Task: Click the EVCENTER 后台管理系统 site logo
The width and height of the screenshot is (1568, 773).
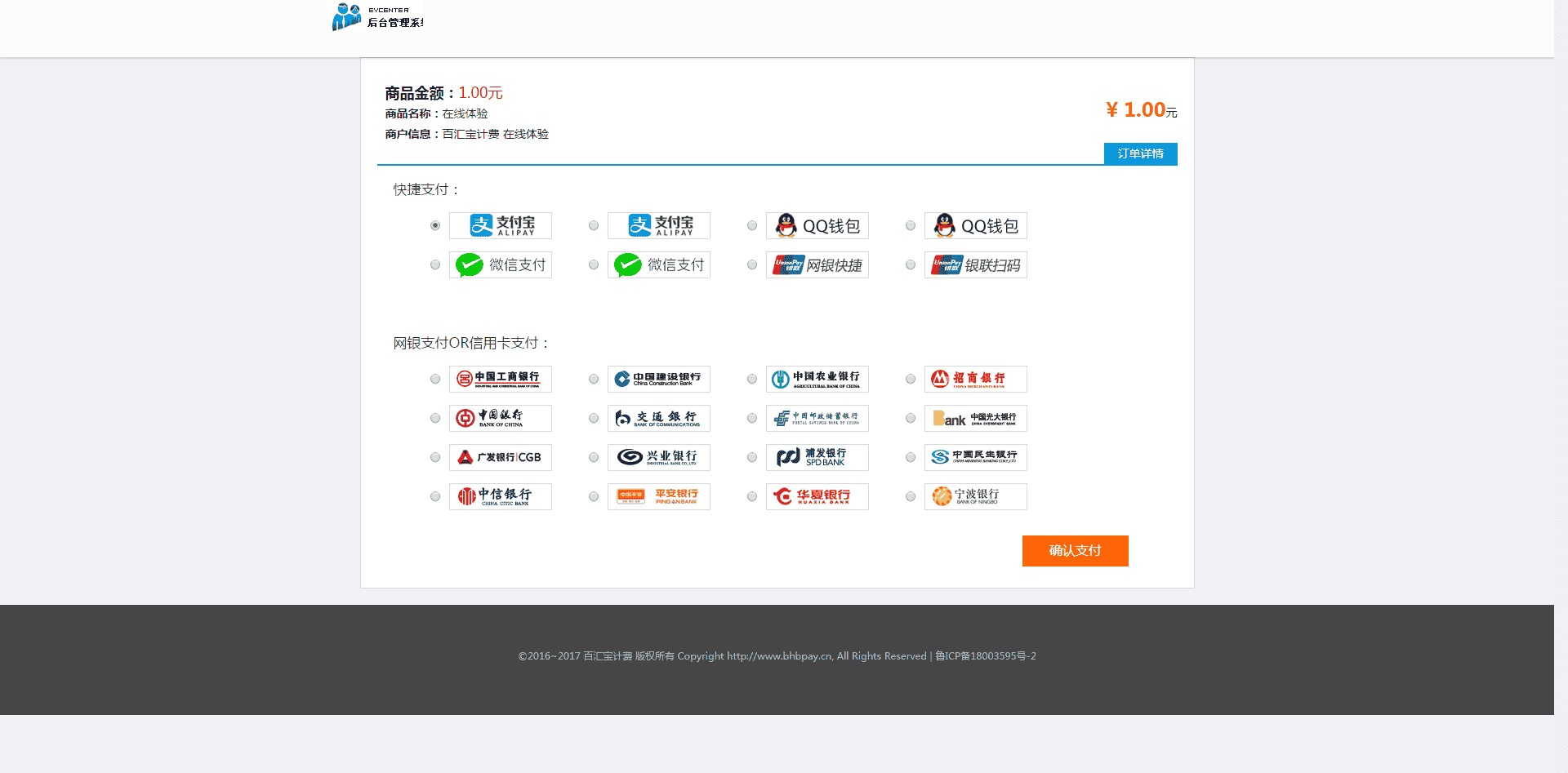Action: pos(377,16)
